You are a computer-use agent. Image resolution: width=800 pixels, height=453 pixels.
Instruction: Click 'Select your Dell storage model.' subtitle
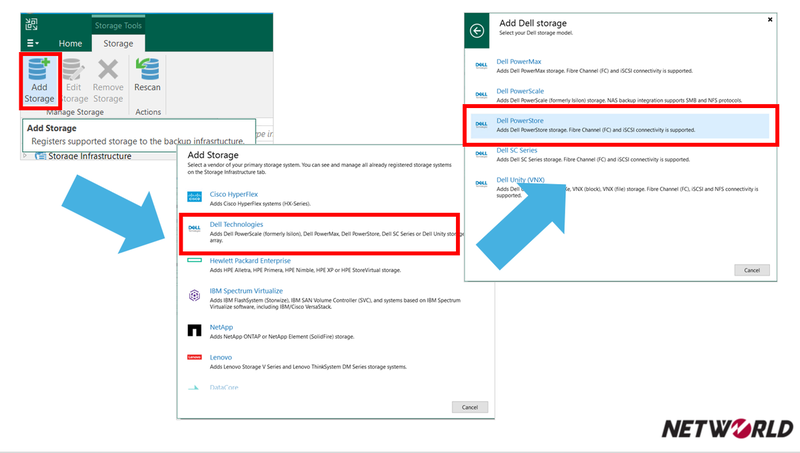click(536, 33)
